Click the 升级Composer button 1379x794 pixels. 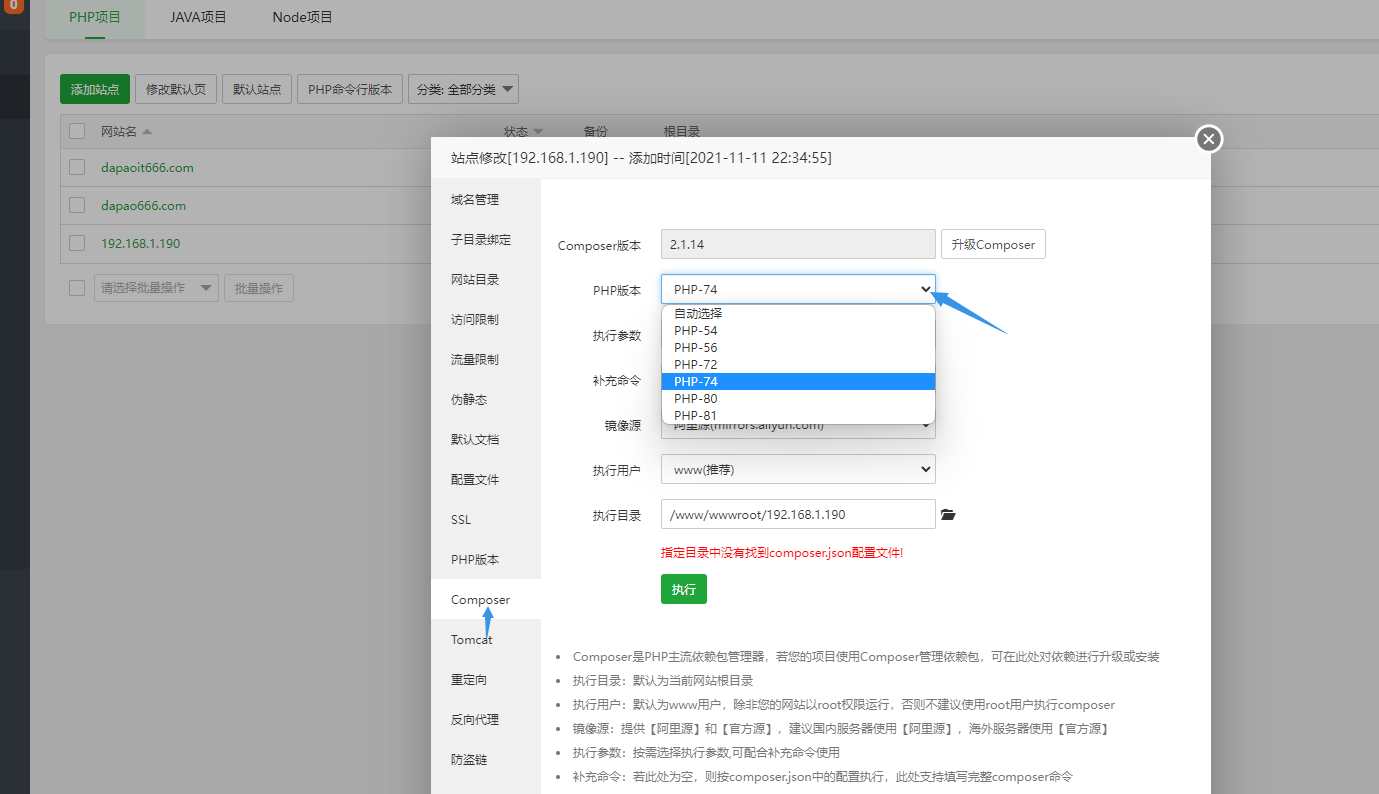[993, 245]
